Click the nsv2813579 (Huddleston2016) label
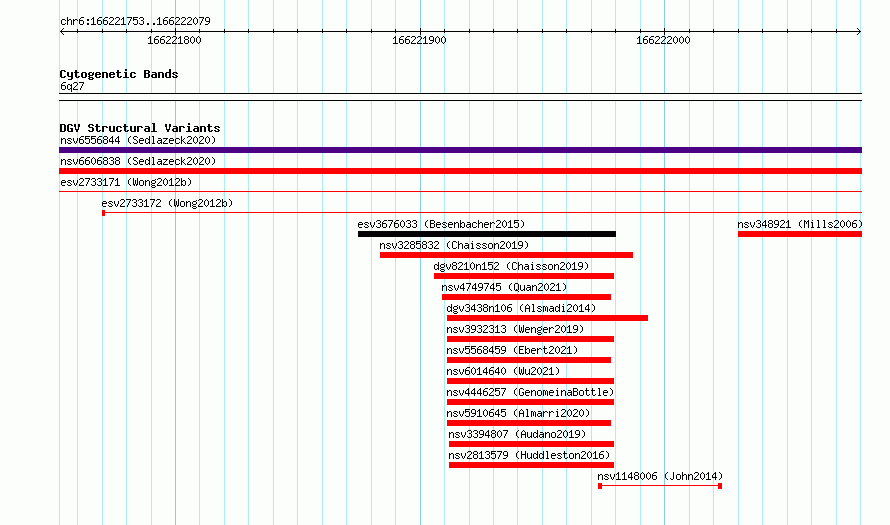The width and height of the screenshot is (890, 525). click(x=529, y=455)
